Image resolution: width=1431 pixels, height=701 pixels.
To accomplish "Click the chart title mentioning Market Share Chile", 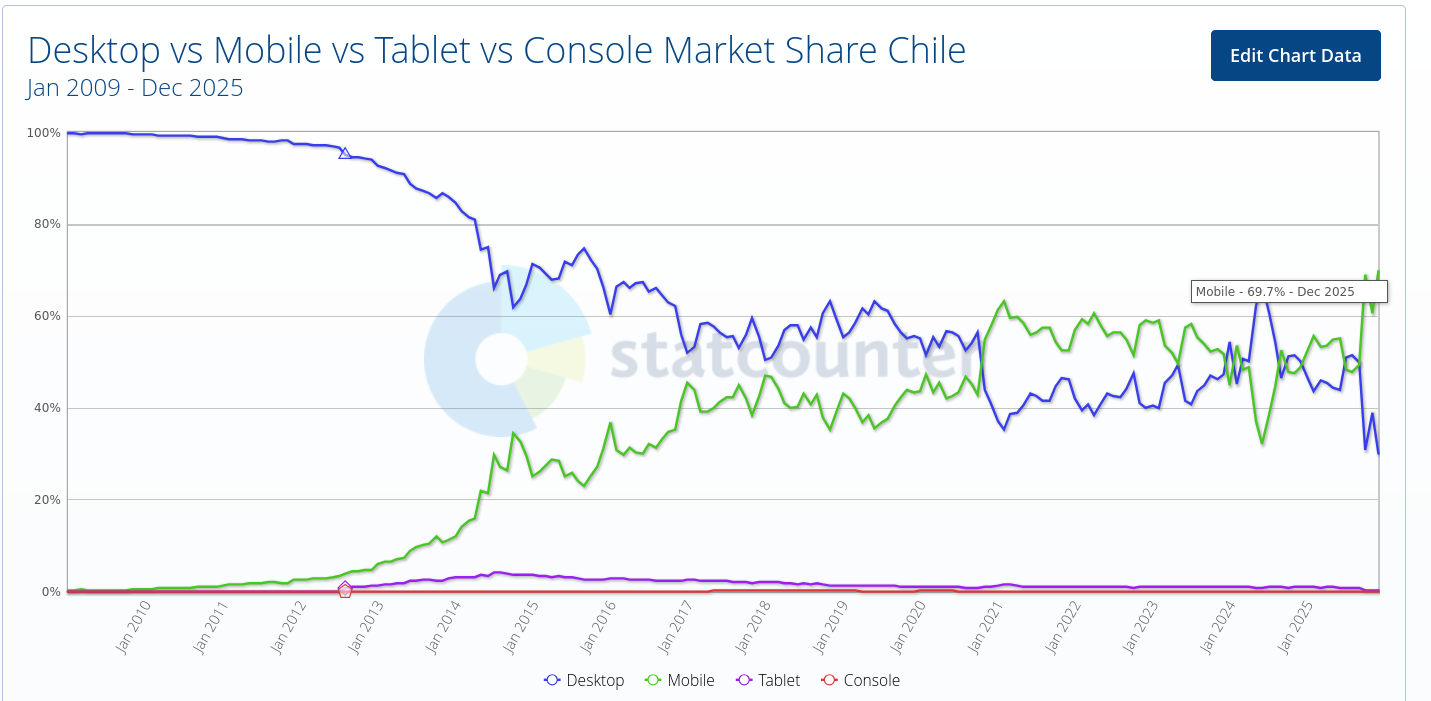I will tap(496, 49).
